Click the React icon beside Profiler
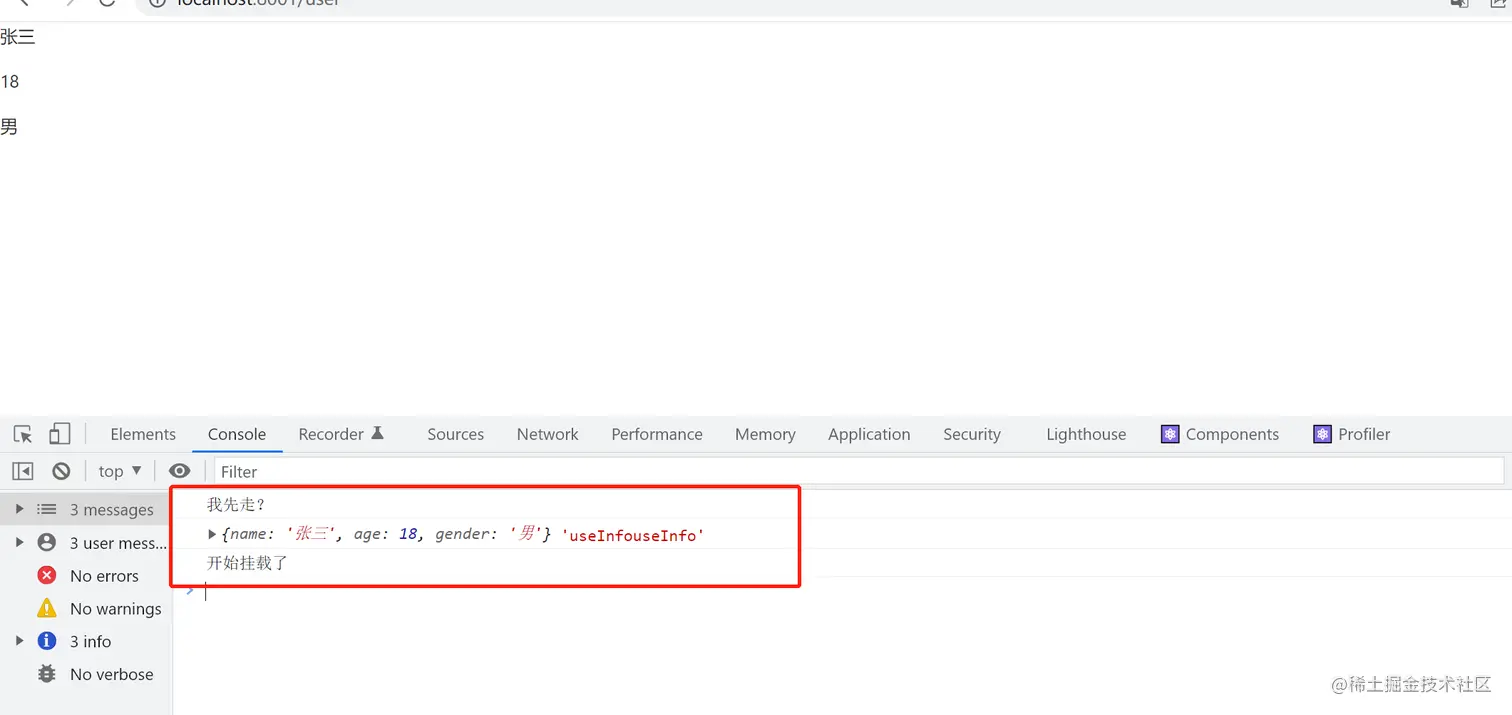 pos(1322,434)
